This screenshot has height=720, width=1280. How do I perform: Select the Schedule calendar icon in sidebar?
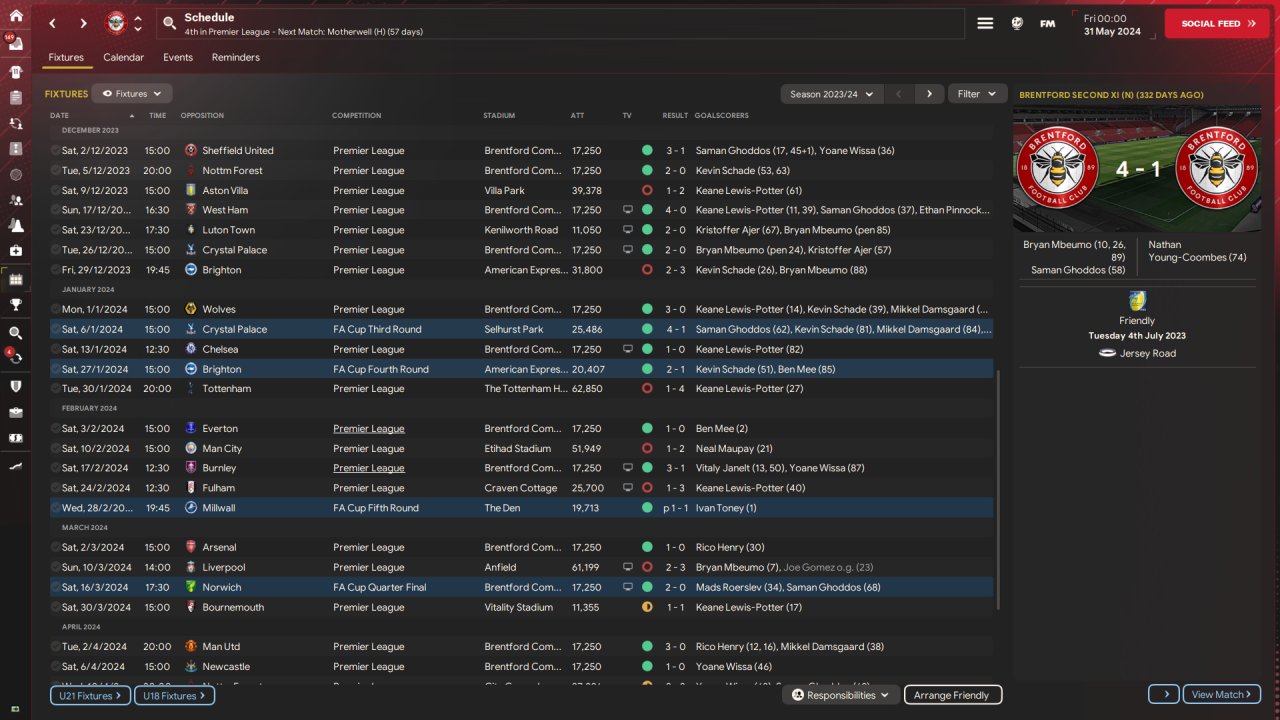(15, 279)
